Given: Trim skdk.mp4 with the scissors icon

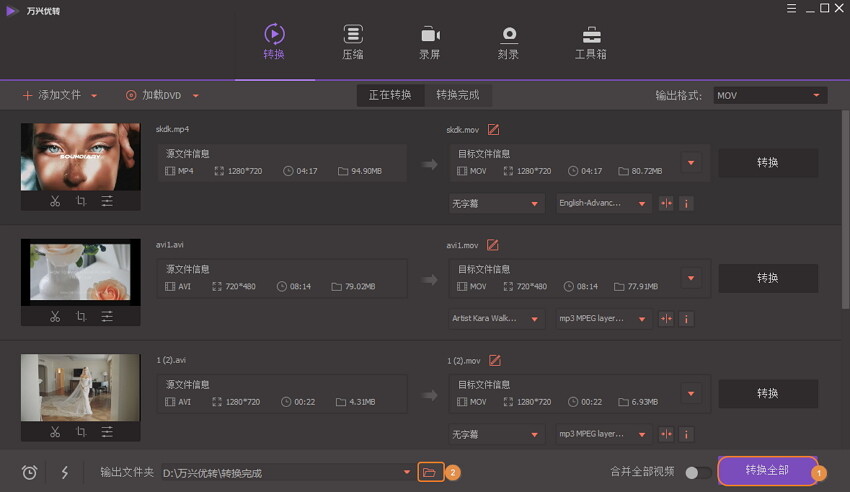Looking at the screenshot, I should [x=55, y=201].
